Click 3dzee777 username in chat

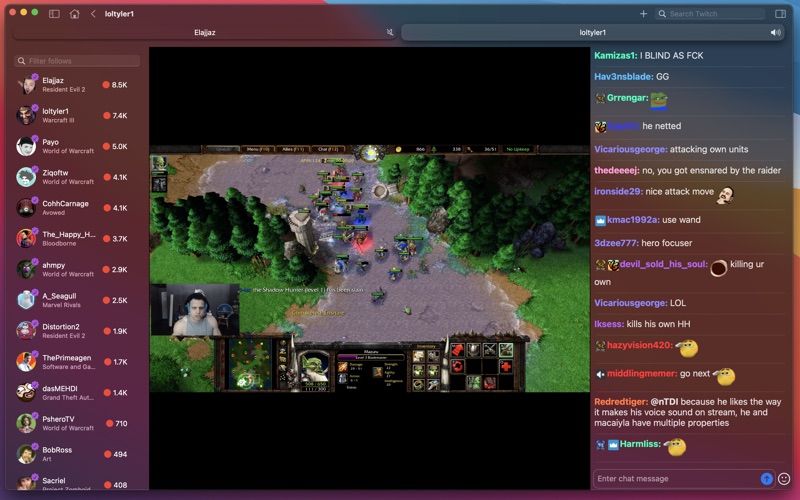click(x=616, y=243)
